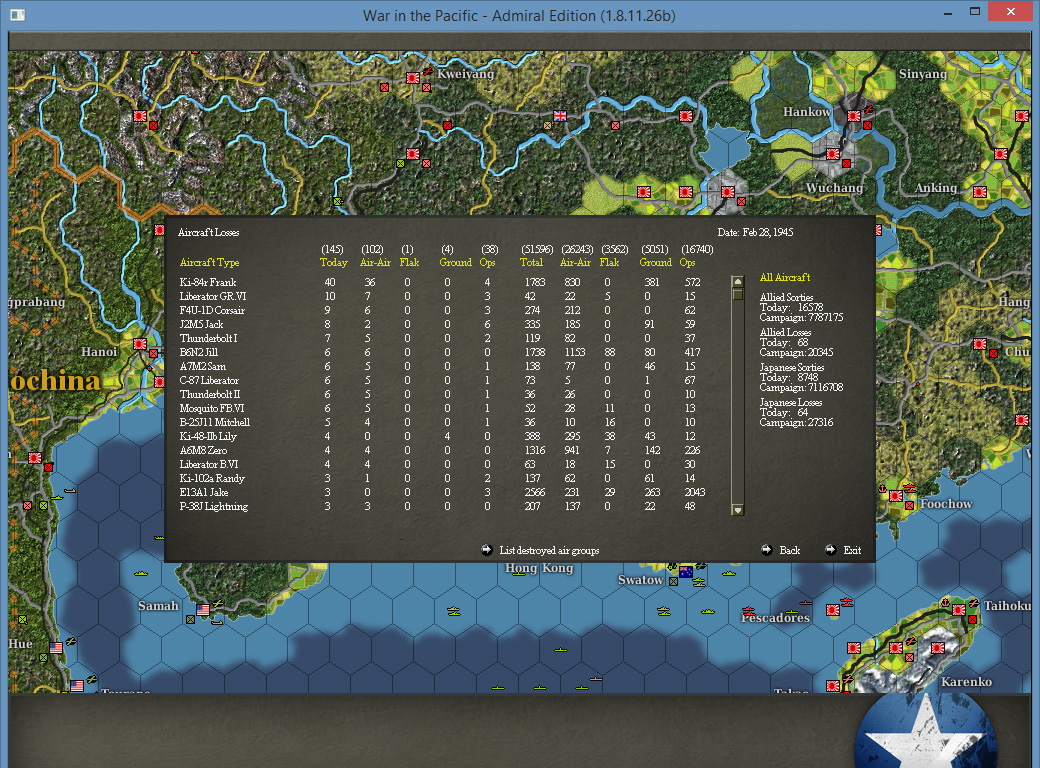
Task: Select the Mosquito FB.VI row
Action: [x=441, y=409]
